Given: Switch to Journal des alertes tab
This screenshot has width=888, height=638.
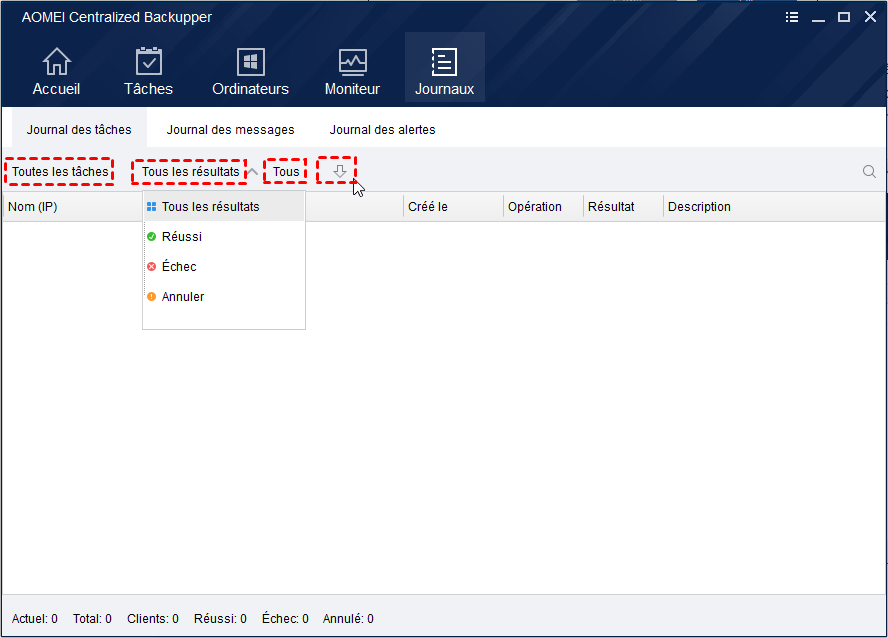Looking at the screenshot, I should [x=382, y=130].
